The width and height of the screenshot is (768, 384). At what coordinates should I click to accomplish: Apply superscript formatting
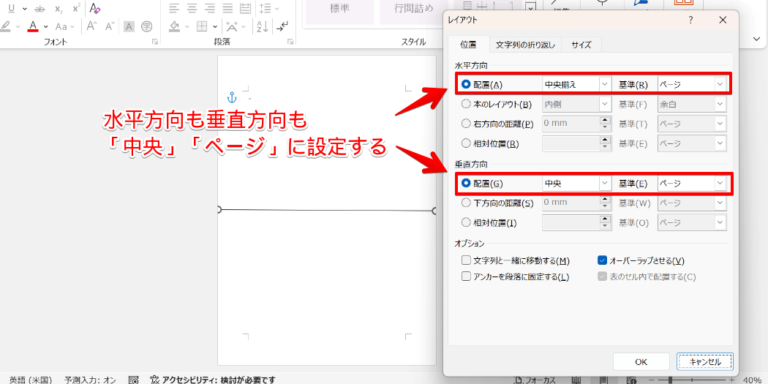click(x=76, y=8)
